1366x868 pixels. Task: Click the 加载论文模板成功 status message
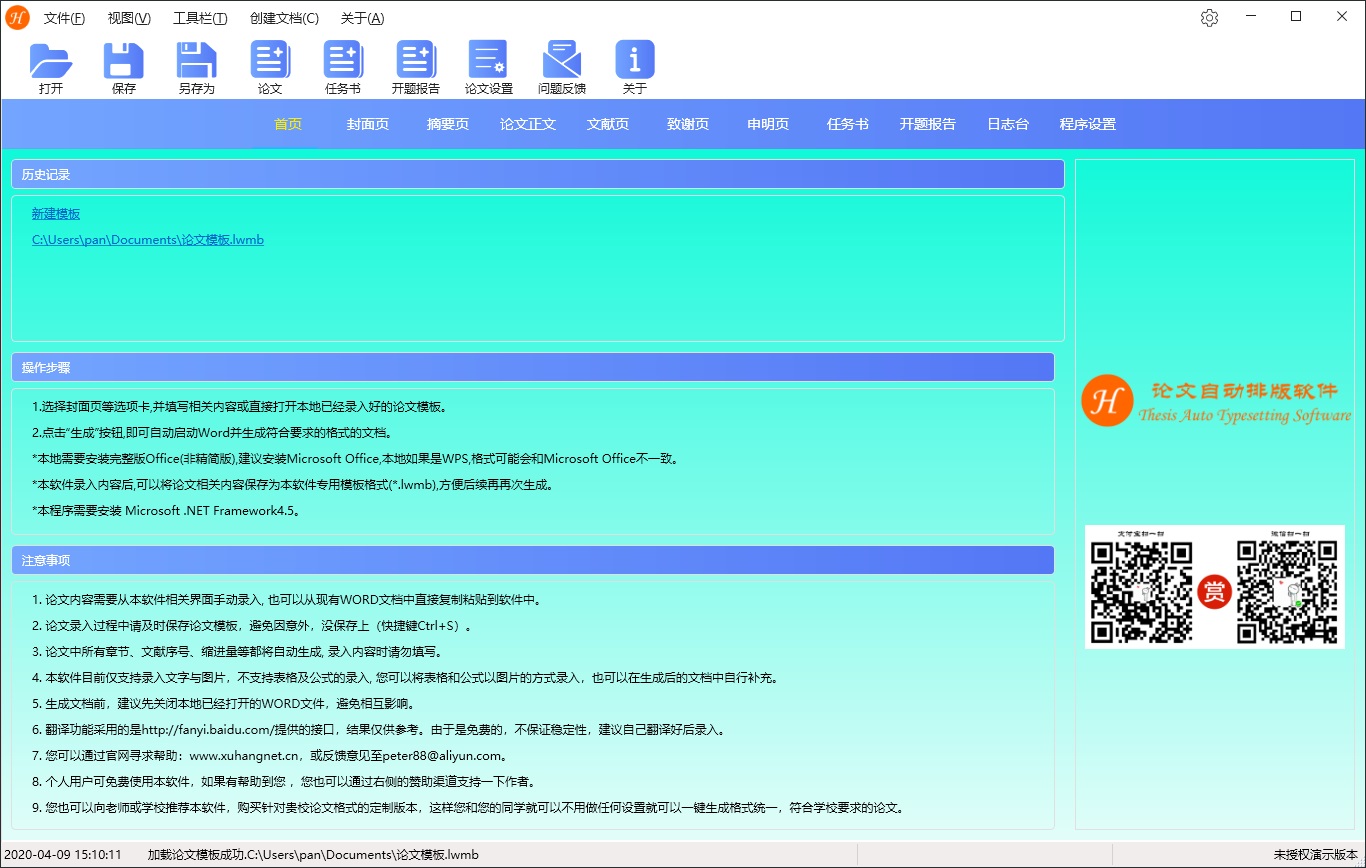click(313, 855)
